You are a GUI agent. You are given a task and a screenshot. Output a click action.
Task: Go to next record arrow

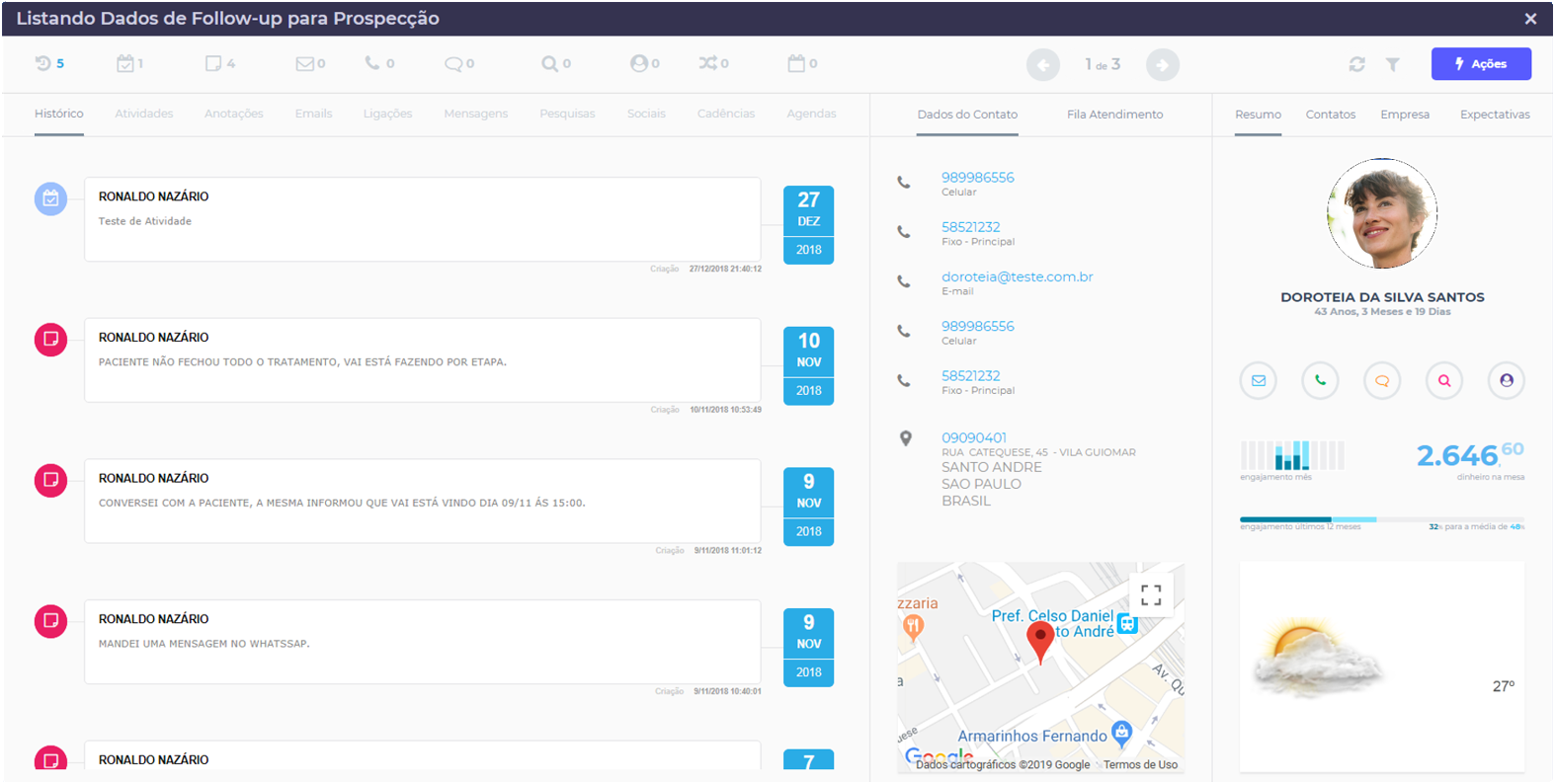tap(1163, 65)
